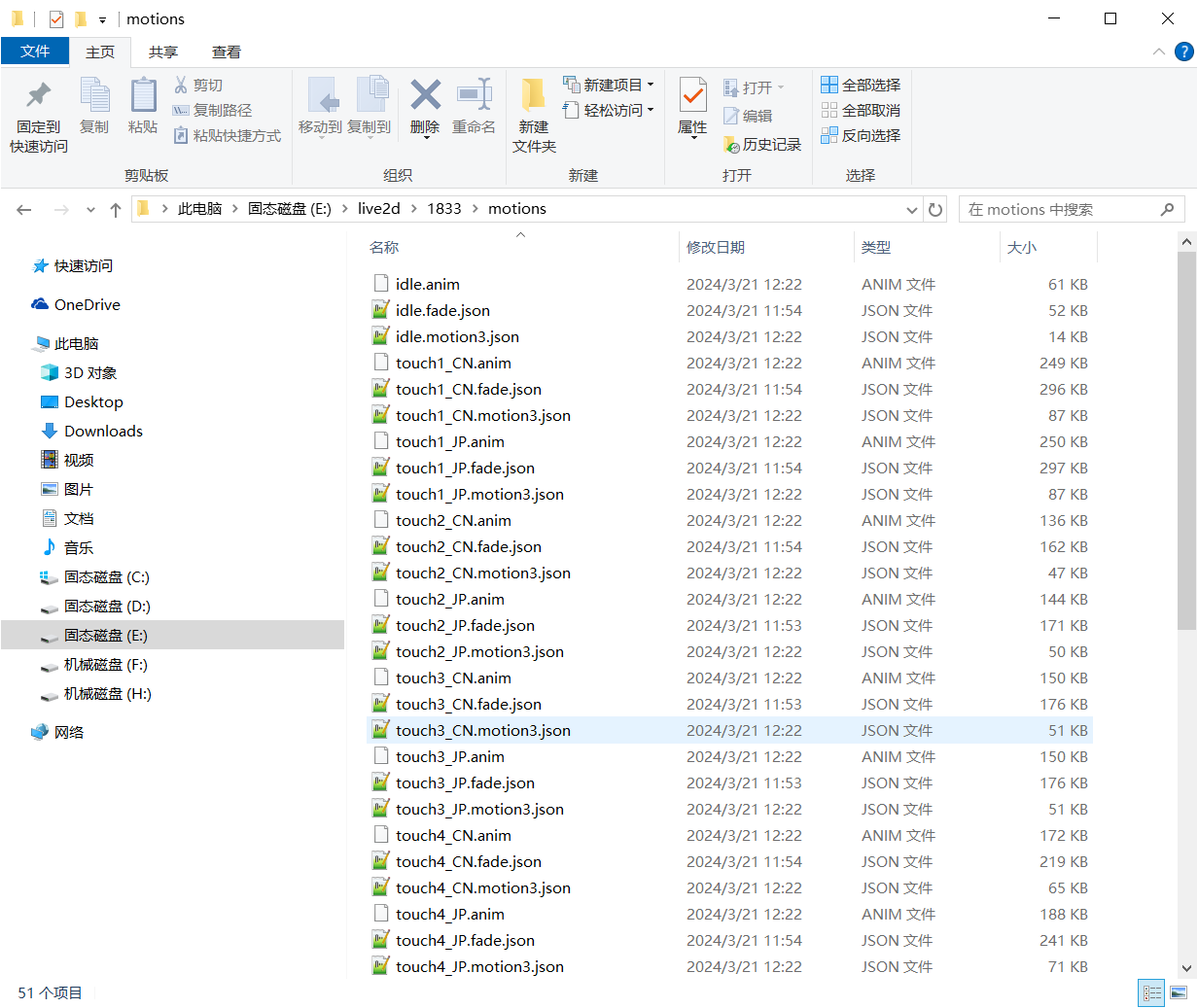Image resolution: width=1198 pixels, height=1008 pixels.
Task: Open the Easy Access (轻松访问) dropdown
Action: tap(651, 111)
